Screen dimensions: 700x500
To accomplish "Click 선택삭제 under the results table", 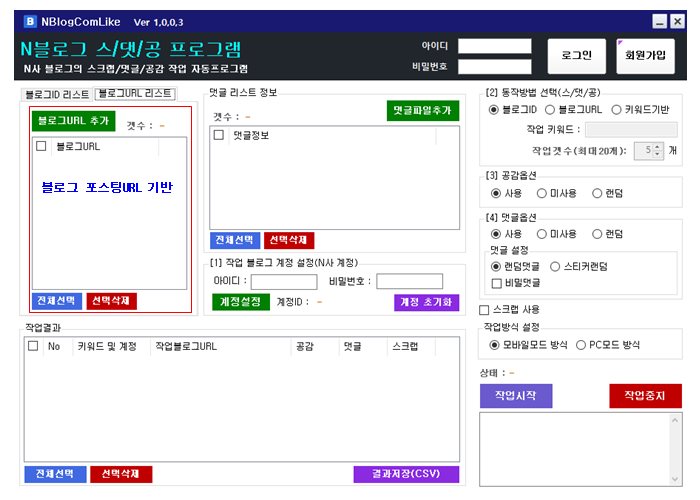I will pyautogui.click(x=121, y=474).
